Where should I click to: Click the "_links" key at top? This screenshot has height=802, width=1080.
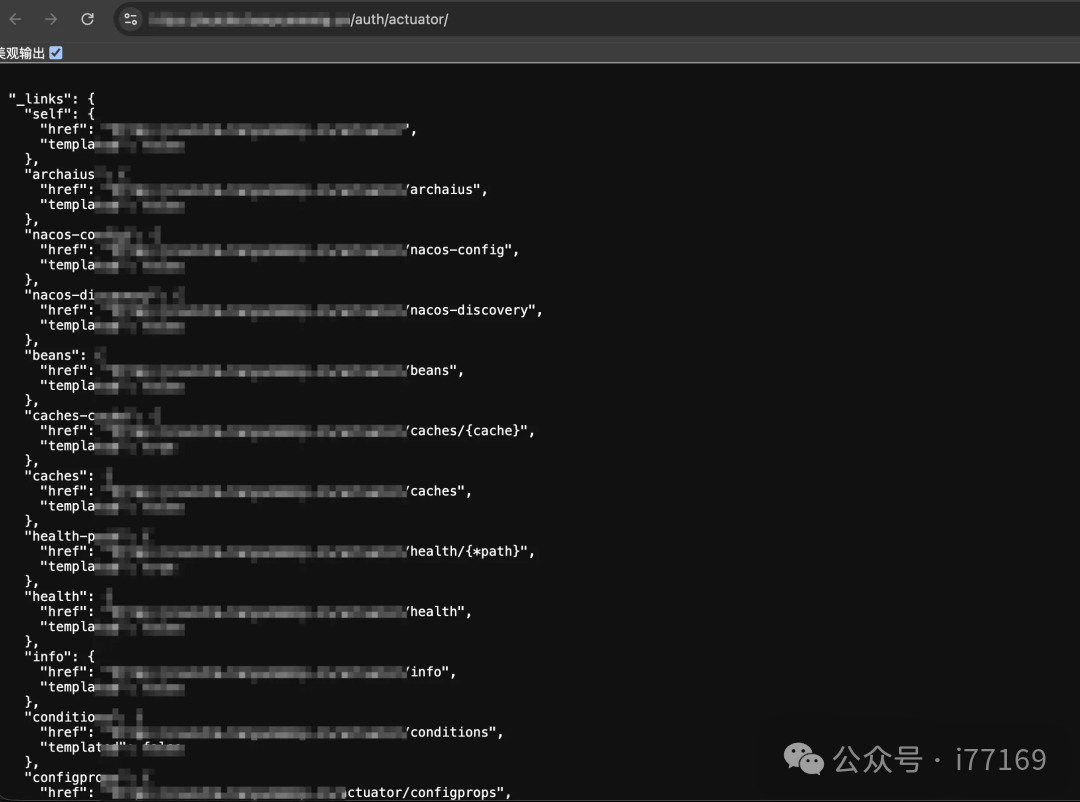tap(43, 99)
